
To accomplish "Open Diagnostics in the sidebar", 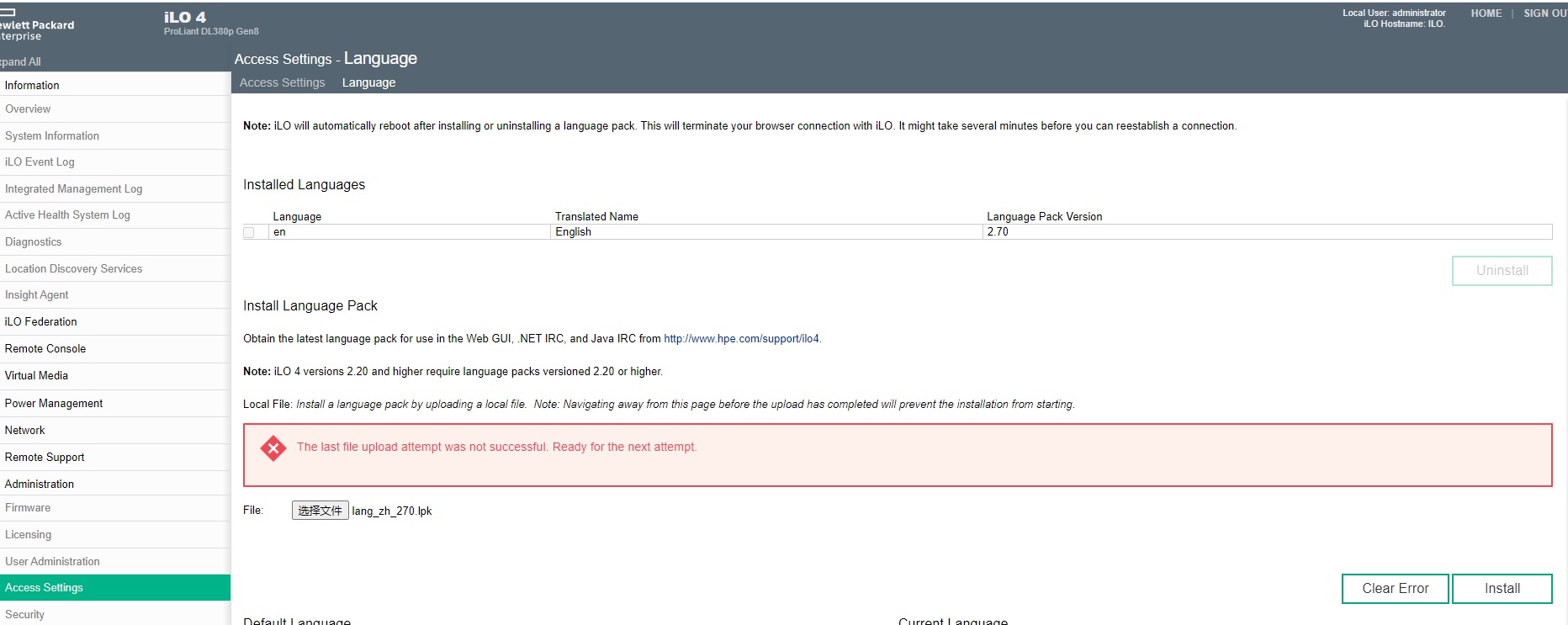I will pyautogui.click(x=115, y=241).
